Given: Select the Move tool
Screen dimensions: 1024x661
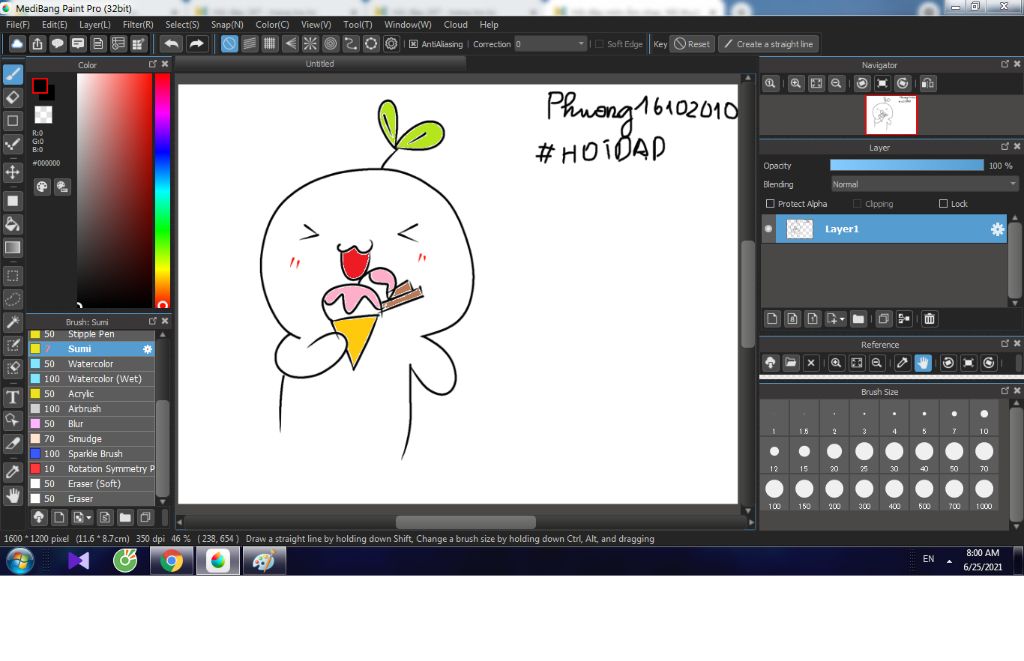Looking at the screenshot, I should pos(12,172).
